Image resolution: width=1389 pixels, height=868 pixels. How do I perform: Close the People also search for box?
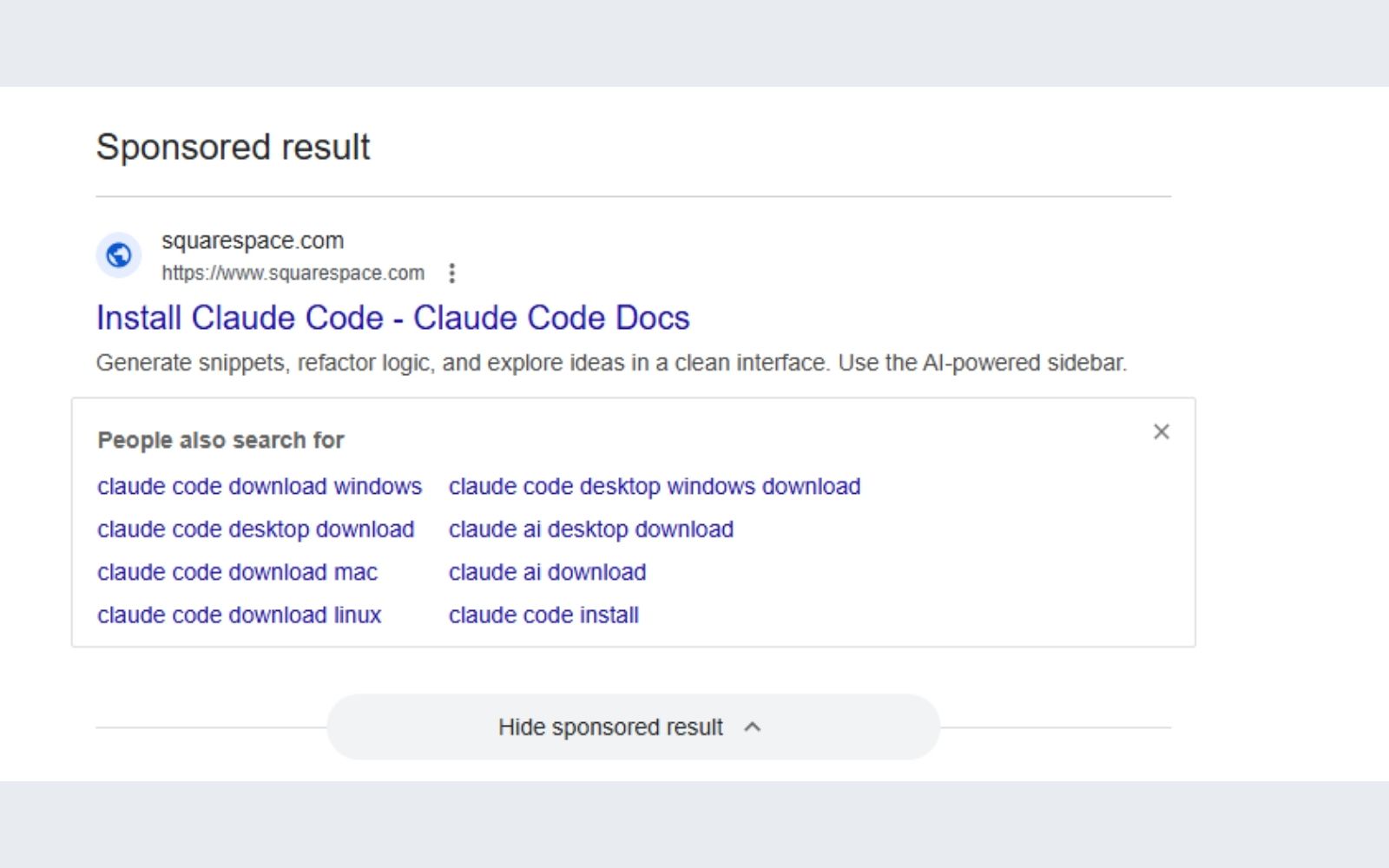tap(1161, 431)
